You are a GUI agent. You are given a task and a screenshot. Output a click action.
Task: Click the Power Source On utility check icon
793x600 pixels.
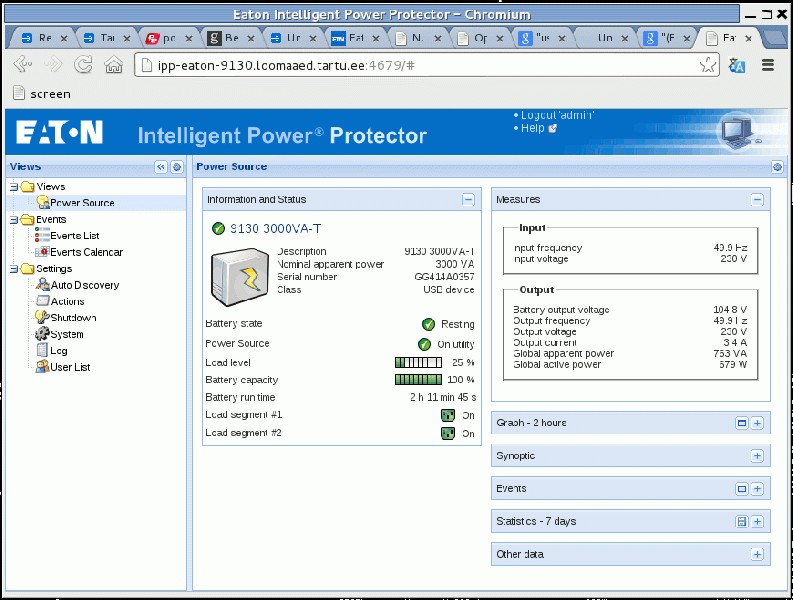(424, 345)
